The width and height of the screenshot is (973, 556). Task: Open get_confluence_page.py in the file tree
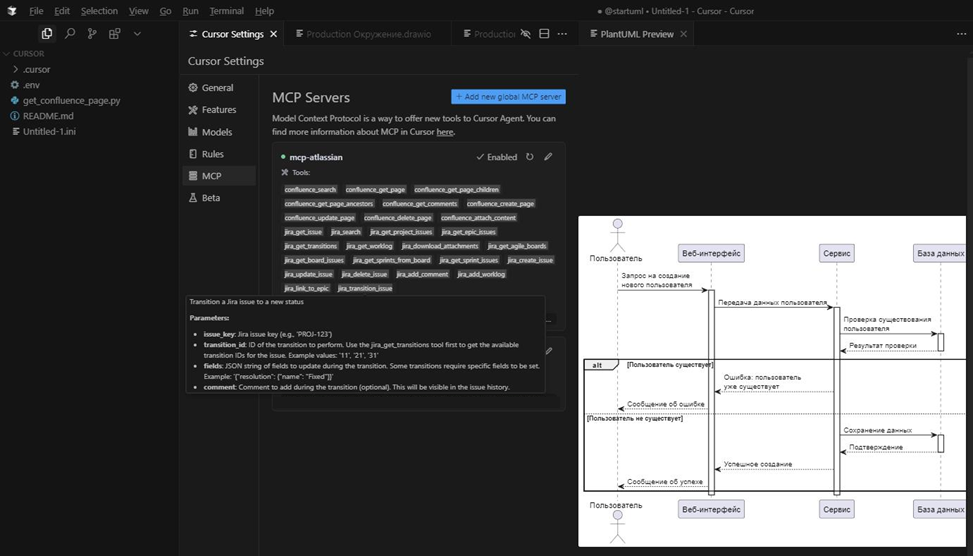point(71,101)
